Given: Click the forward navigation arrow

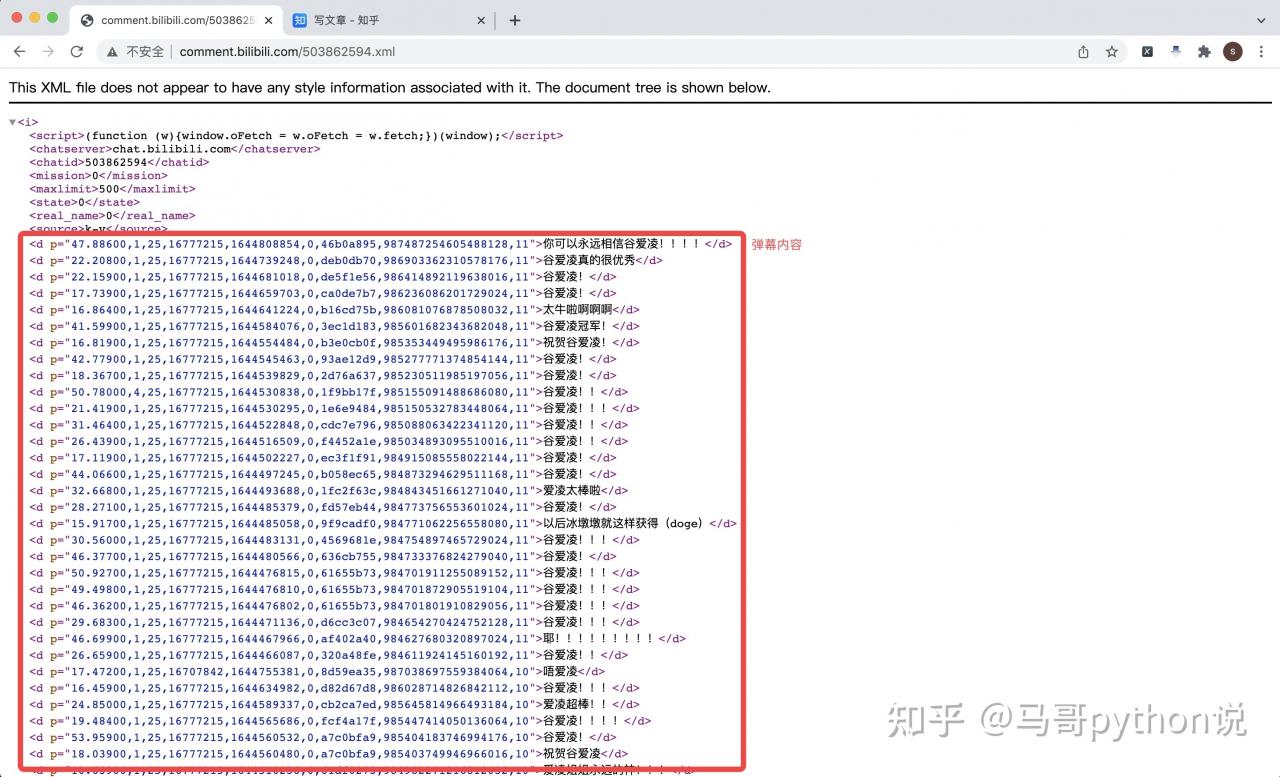Looking at the screenshot, I should tap(48, 52).
